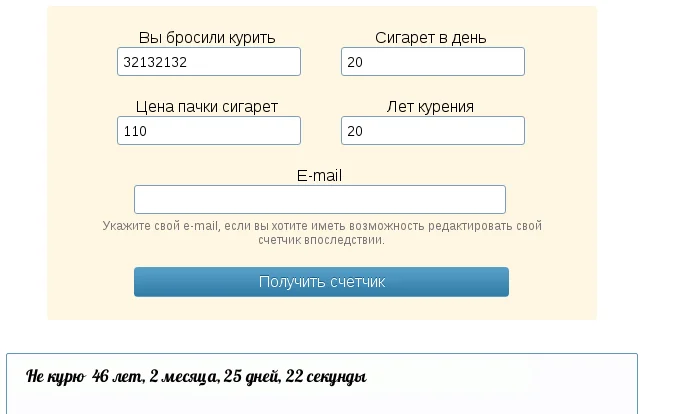Click the "E-mail" label above the field
The image size is (677, 414).
pos(319,175)
